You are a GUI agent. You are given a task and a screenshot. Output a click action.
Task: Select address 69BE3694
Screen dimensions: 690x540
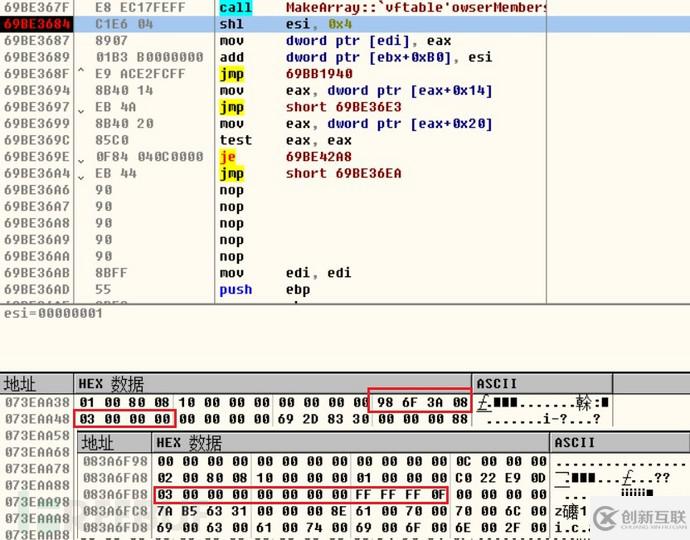tap(37, 90)
